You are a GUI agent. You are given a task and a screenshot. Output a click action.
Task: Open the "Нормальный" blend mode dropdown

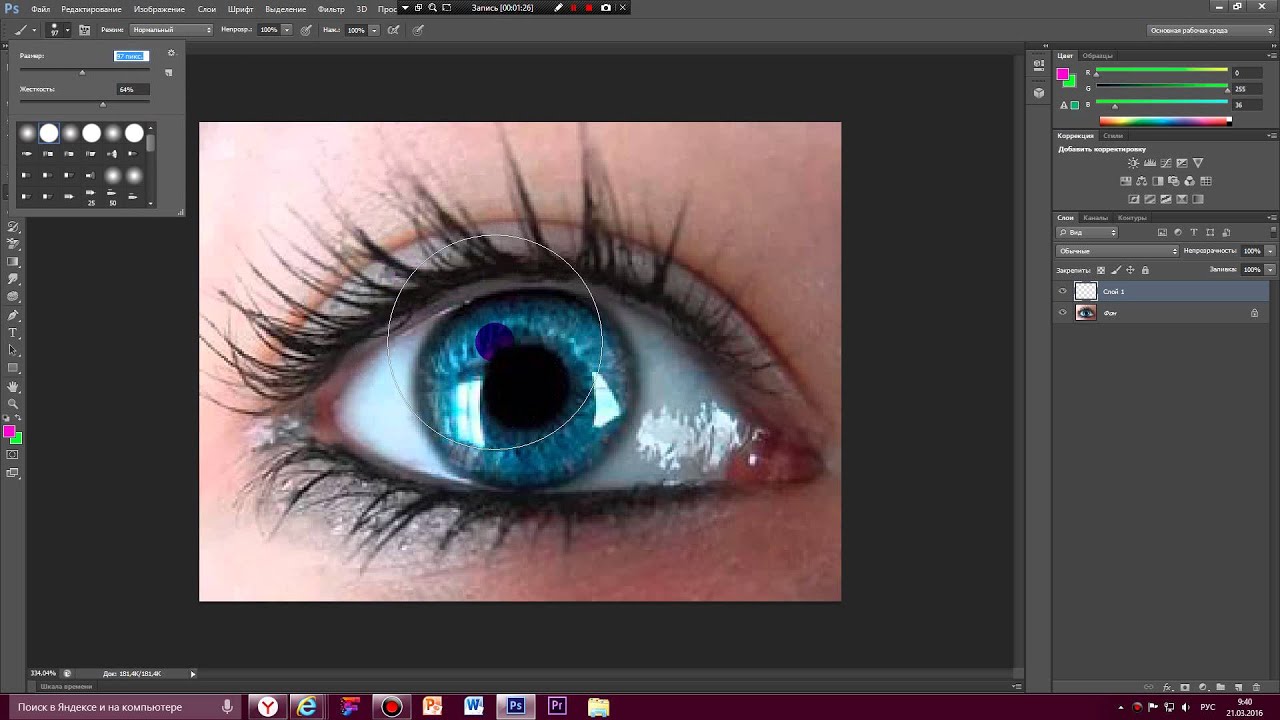(x=172, y=30)
